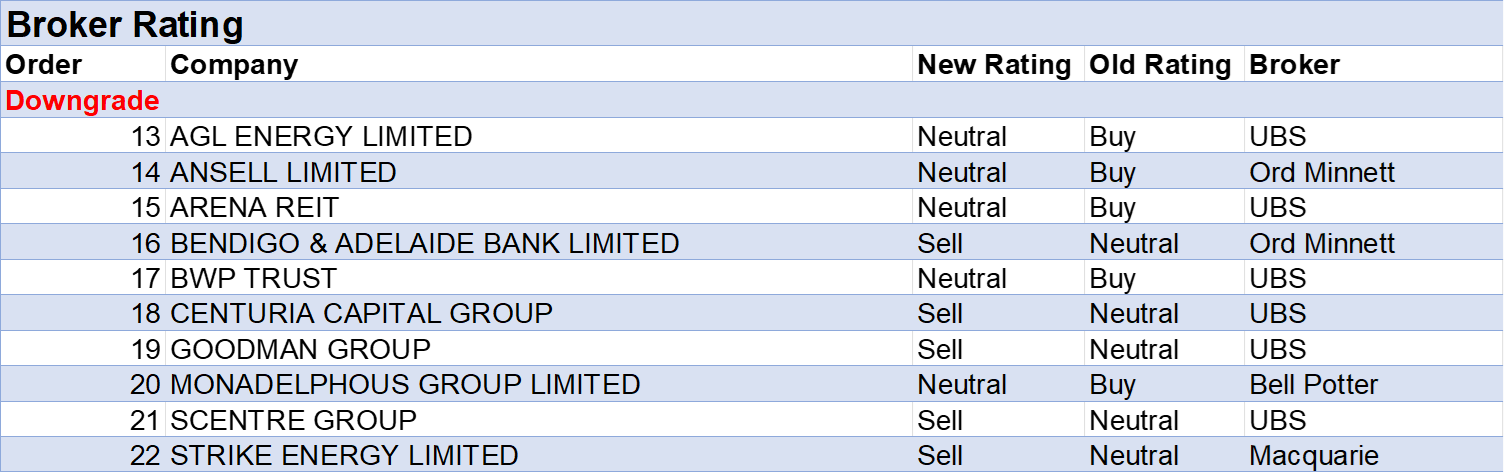This screenshot has width=1504, height=473.
Task: Click the Neutral cell in the Strike Energy row
Action: [1134, 456]
